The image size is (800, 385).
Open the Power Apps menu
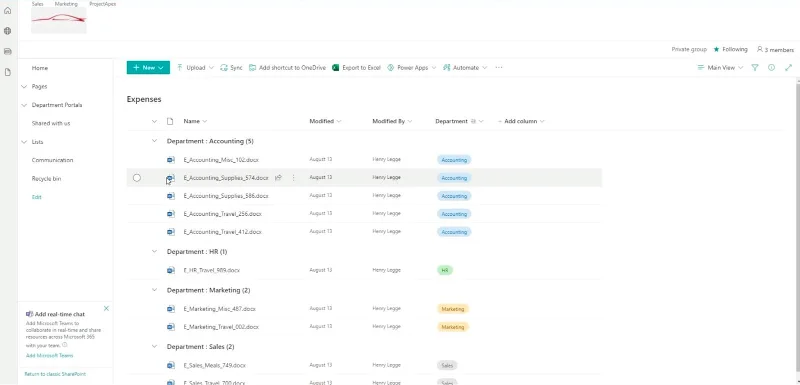point(412,67)
